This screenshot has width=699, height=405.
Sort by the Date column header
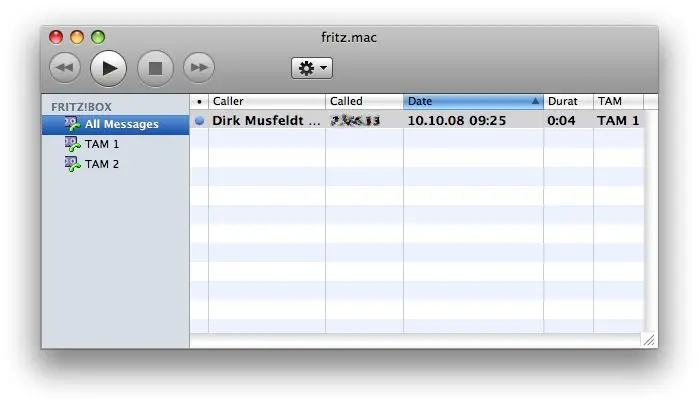coord(473,101)
